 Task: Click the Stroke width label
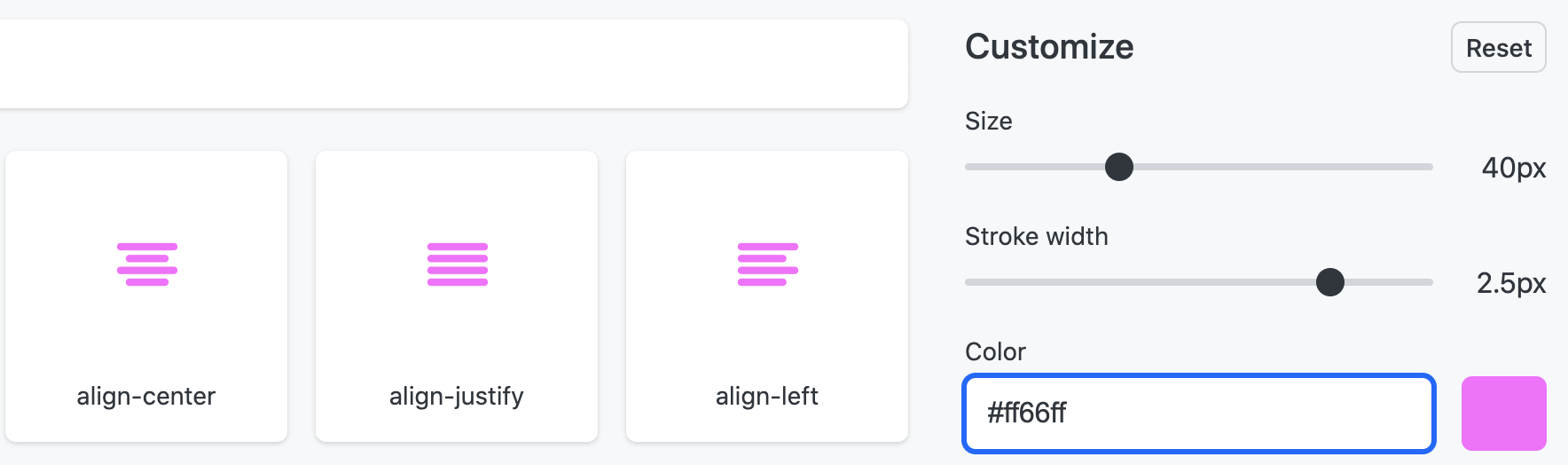click(x=1037, y=236)
